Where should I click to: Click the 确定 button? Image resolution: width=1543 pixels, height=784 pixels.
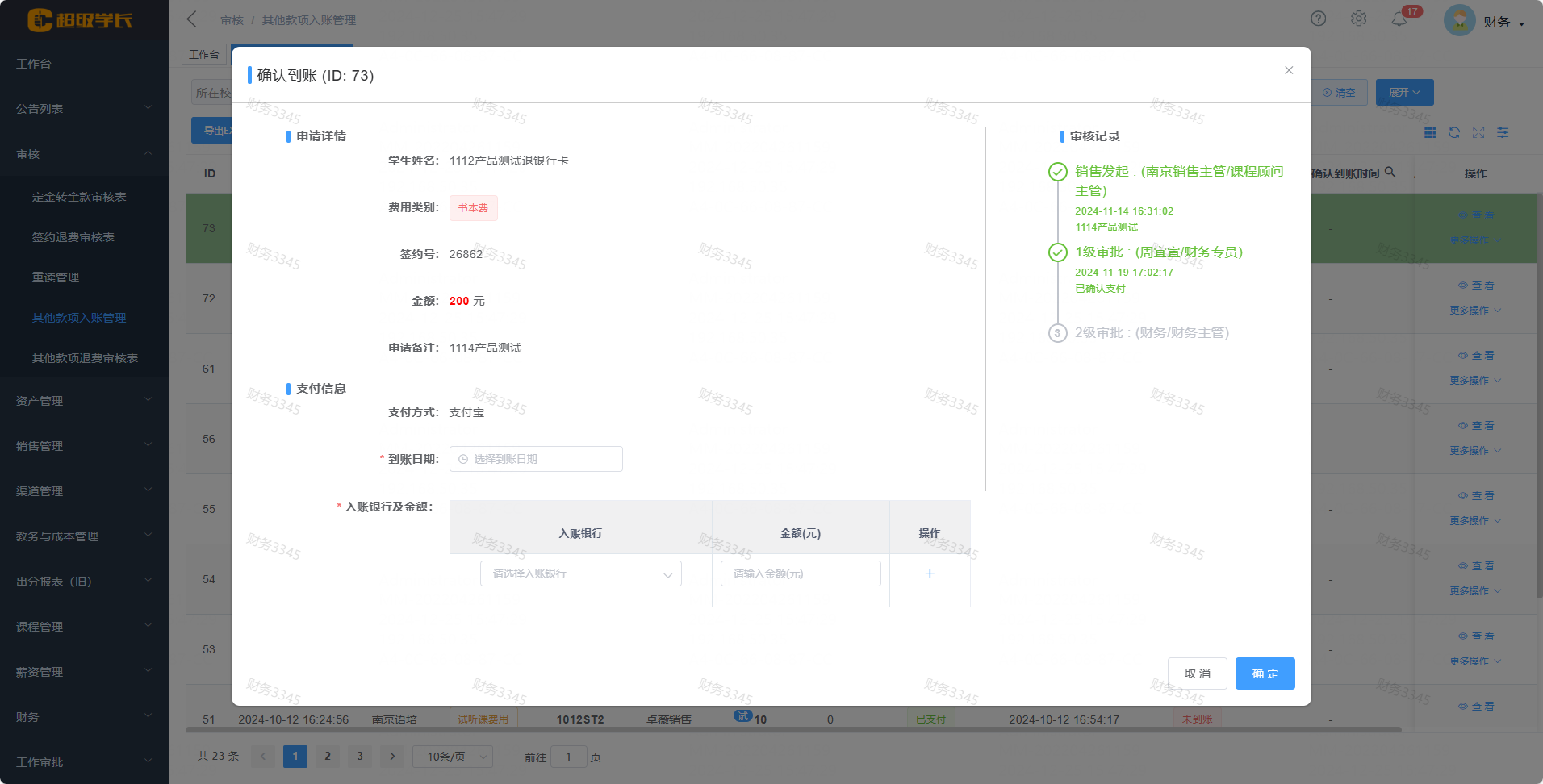pos(1265,673)
